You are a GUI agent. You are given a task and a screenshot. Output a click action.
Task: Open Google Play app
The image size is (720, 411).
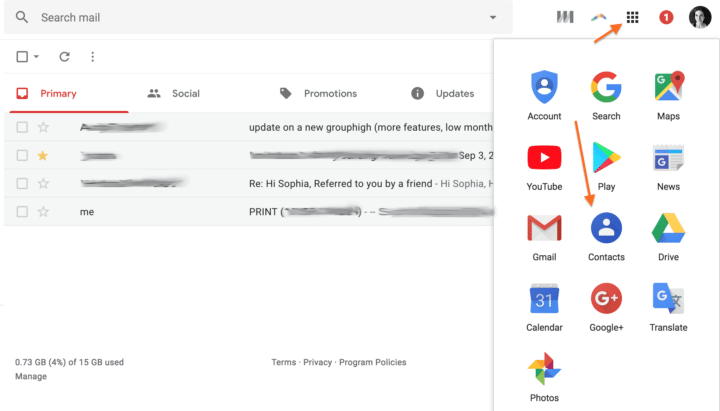tap(606, 167)
